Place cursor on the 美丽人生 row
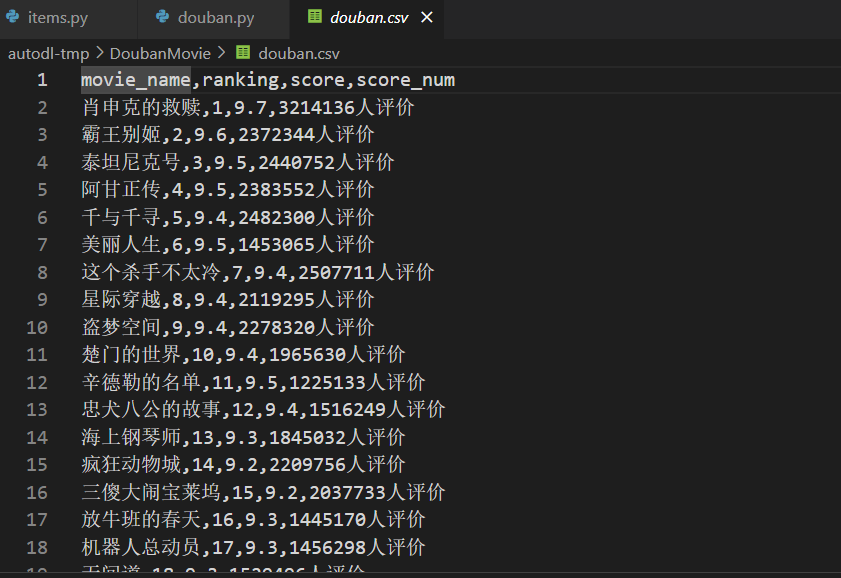 click(x=227, y=244)
